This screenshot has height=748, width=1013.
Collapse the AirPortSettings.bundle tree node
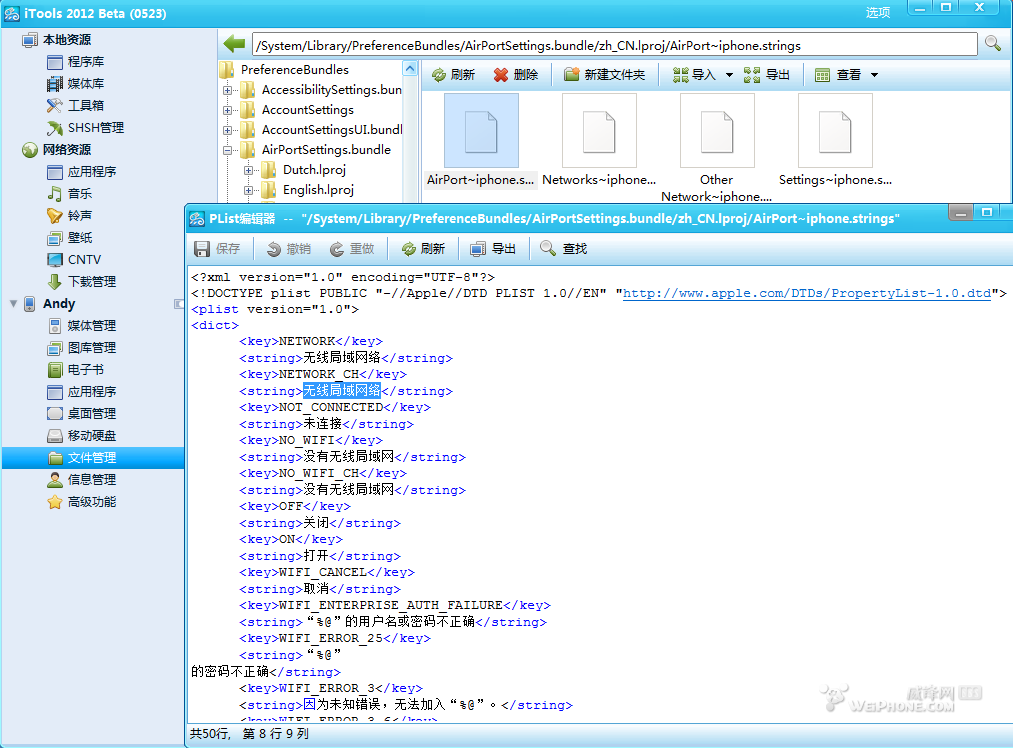(x=228, y=150)
